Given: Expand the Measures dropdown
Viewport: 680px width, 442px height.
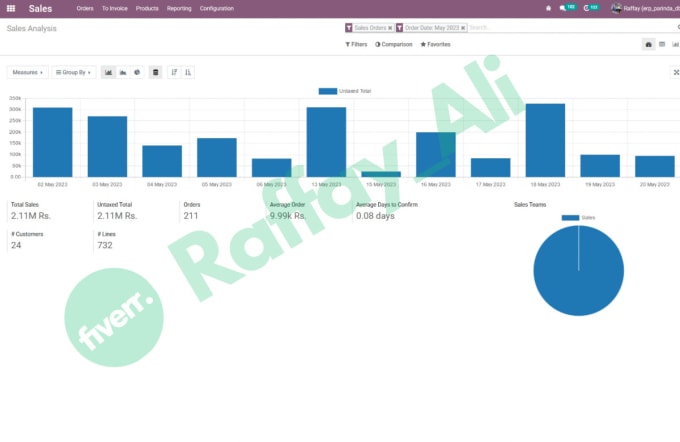Looking at the screenshot, I should pyautogui.click(x=28, y=72).
